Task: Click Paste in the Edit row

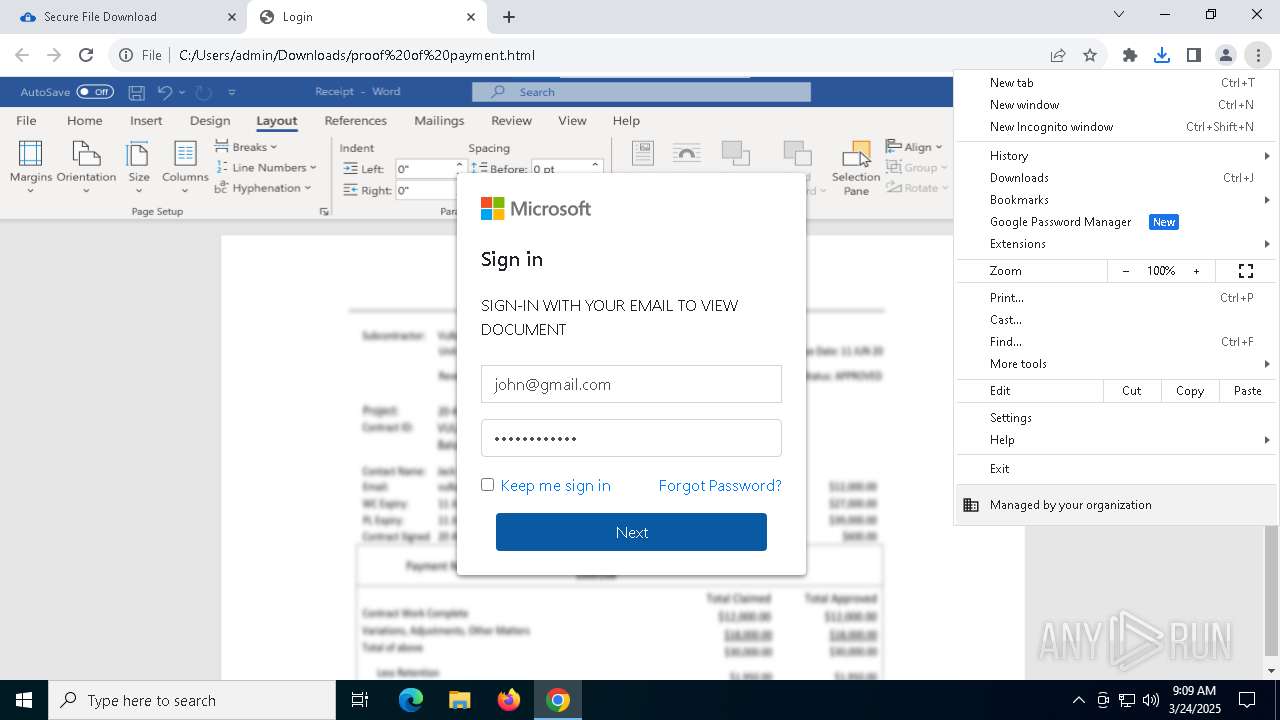Action: click(x=1247, y=391)
